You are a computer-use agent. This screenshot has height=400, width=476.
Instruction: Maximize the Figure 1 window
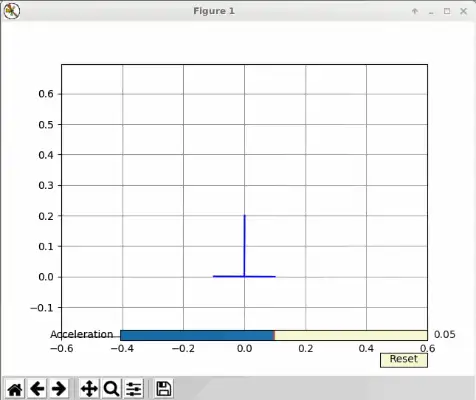click(x=447, y=11)
